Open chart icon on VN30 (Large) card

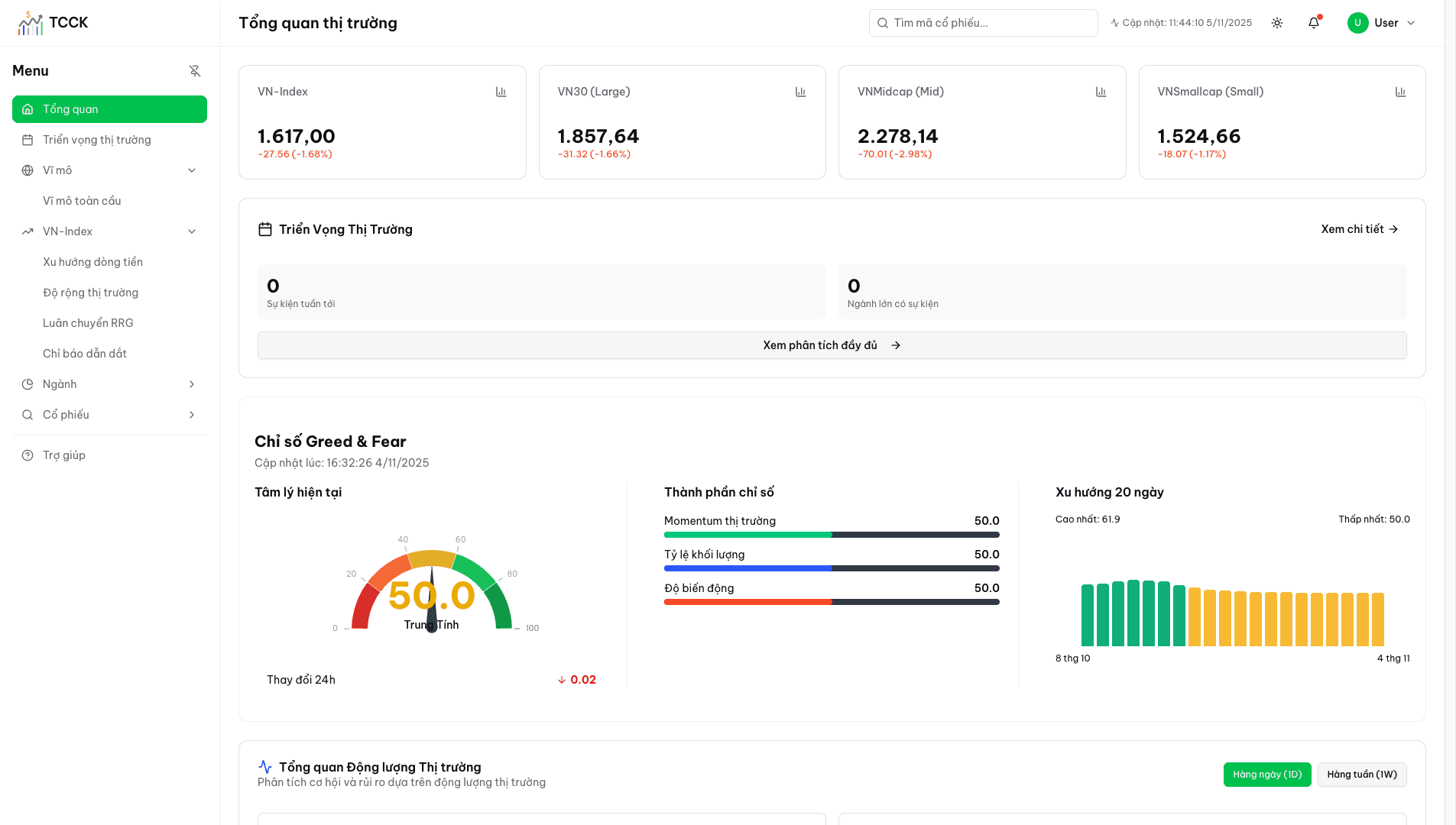coord(800,92)
